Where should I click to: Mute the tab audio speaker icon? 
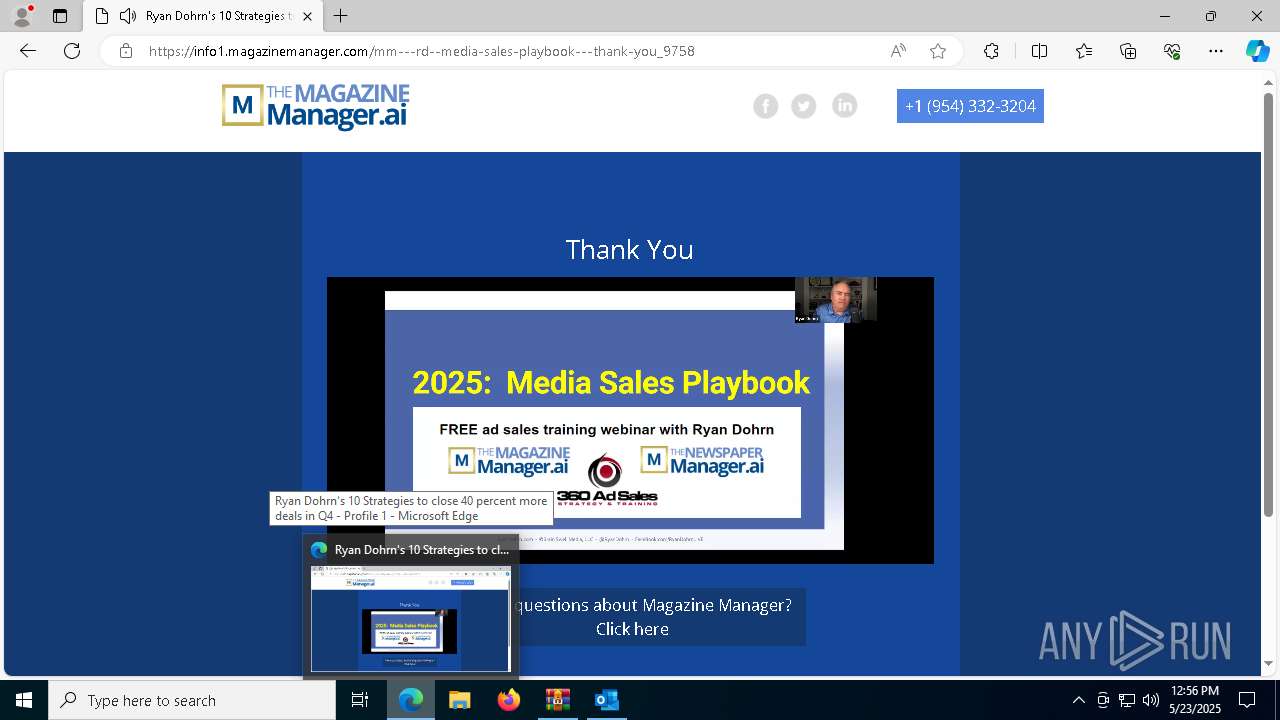pyautogui.click(x=127, y=16)
